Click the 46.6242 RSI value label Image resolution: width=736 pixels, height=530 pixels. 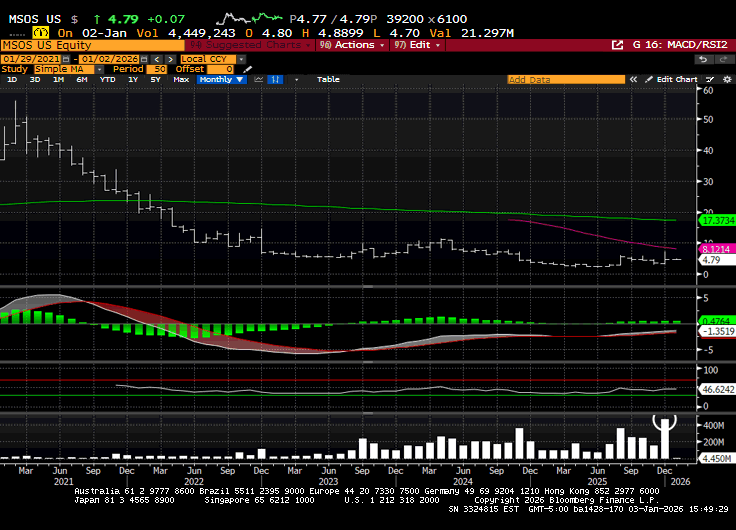(x=717, y=389)
